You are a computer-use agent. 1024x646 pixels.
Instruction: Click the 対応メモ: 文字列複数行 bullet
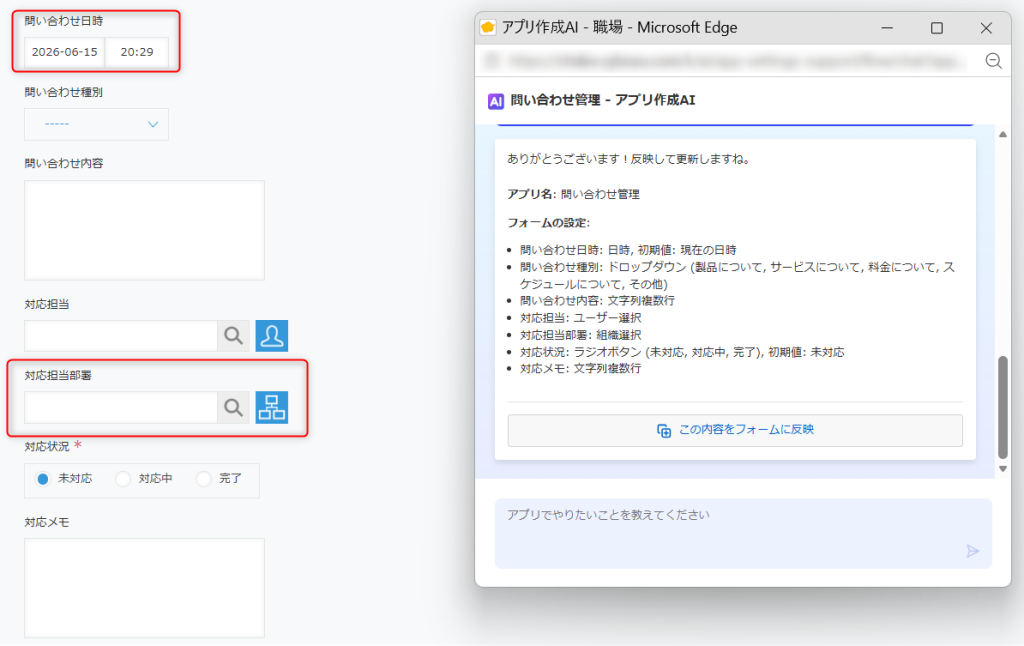(581, 368)
